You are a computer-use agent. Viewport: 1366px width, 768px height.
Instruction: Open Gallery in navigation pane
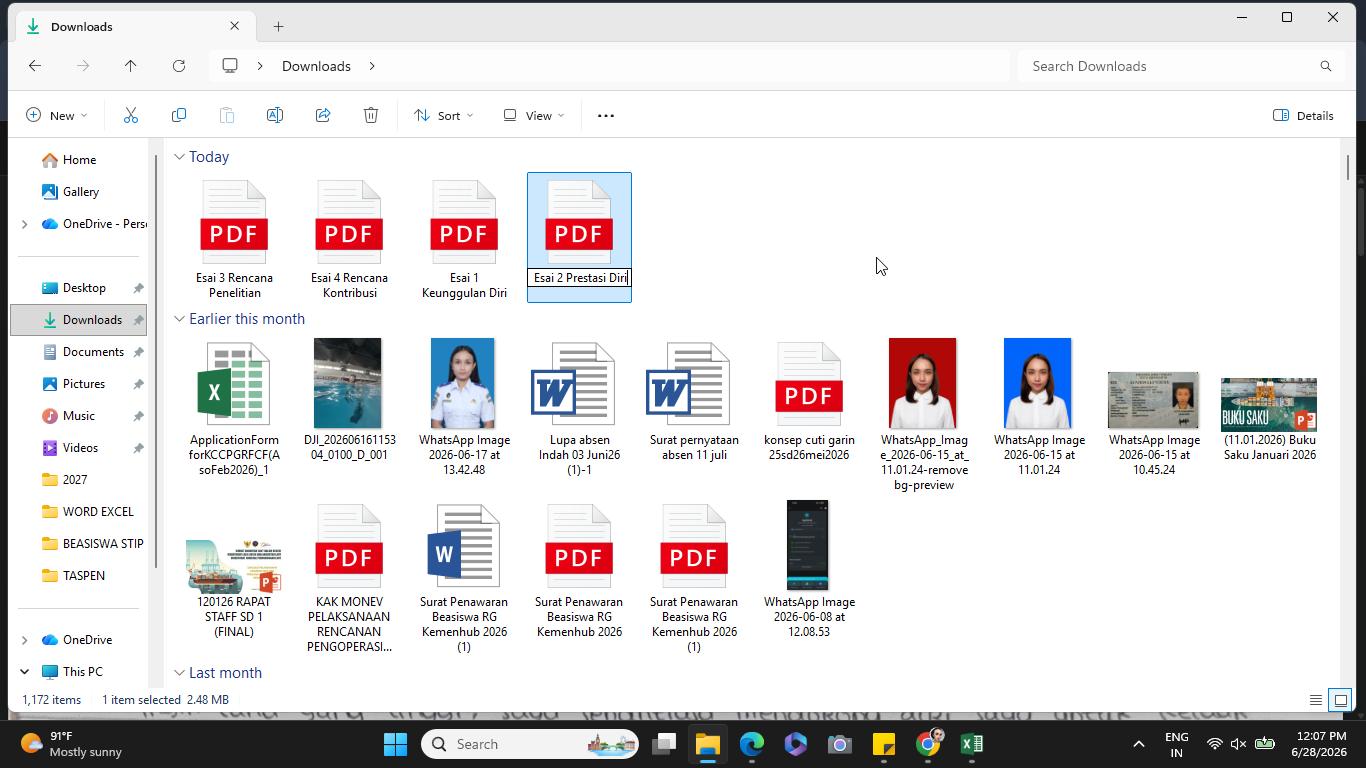click(78, 192)
